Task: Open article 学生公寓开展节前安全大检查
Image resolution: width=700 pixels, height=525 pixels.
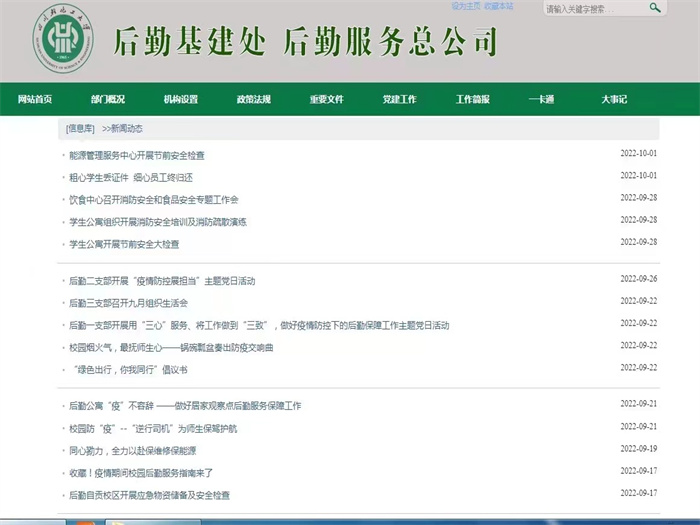Action: point(124,243)
